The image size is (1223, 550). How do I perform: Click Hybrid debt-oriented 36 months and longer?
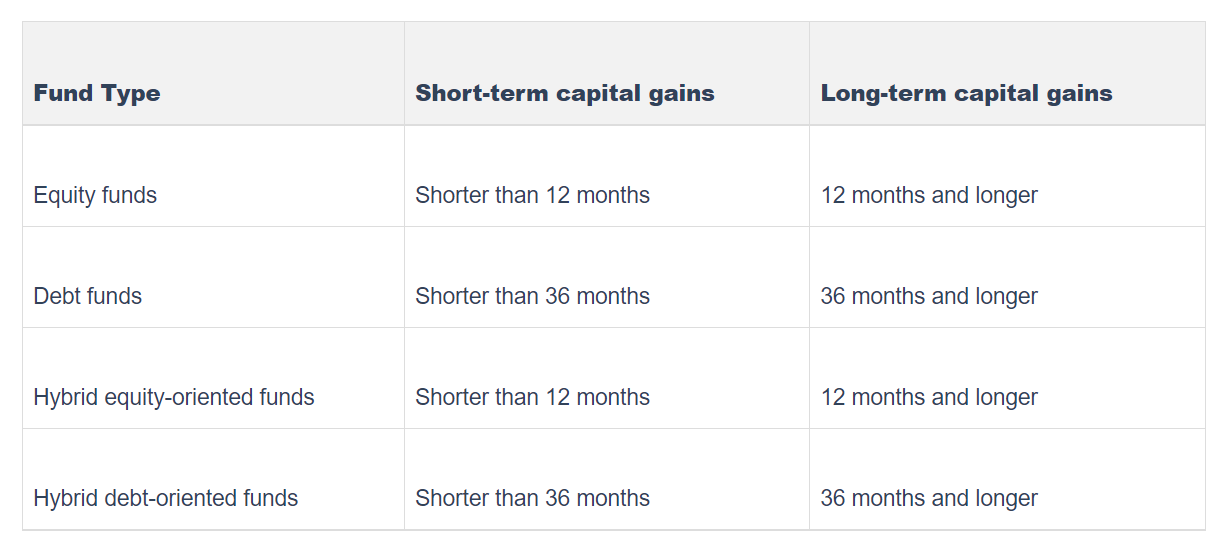(929, 498)
